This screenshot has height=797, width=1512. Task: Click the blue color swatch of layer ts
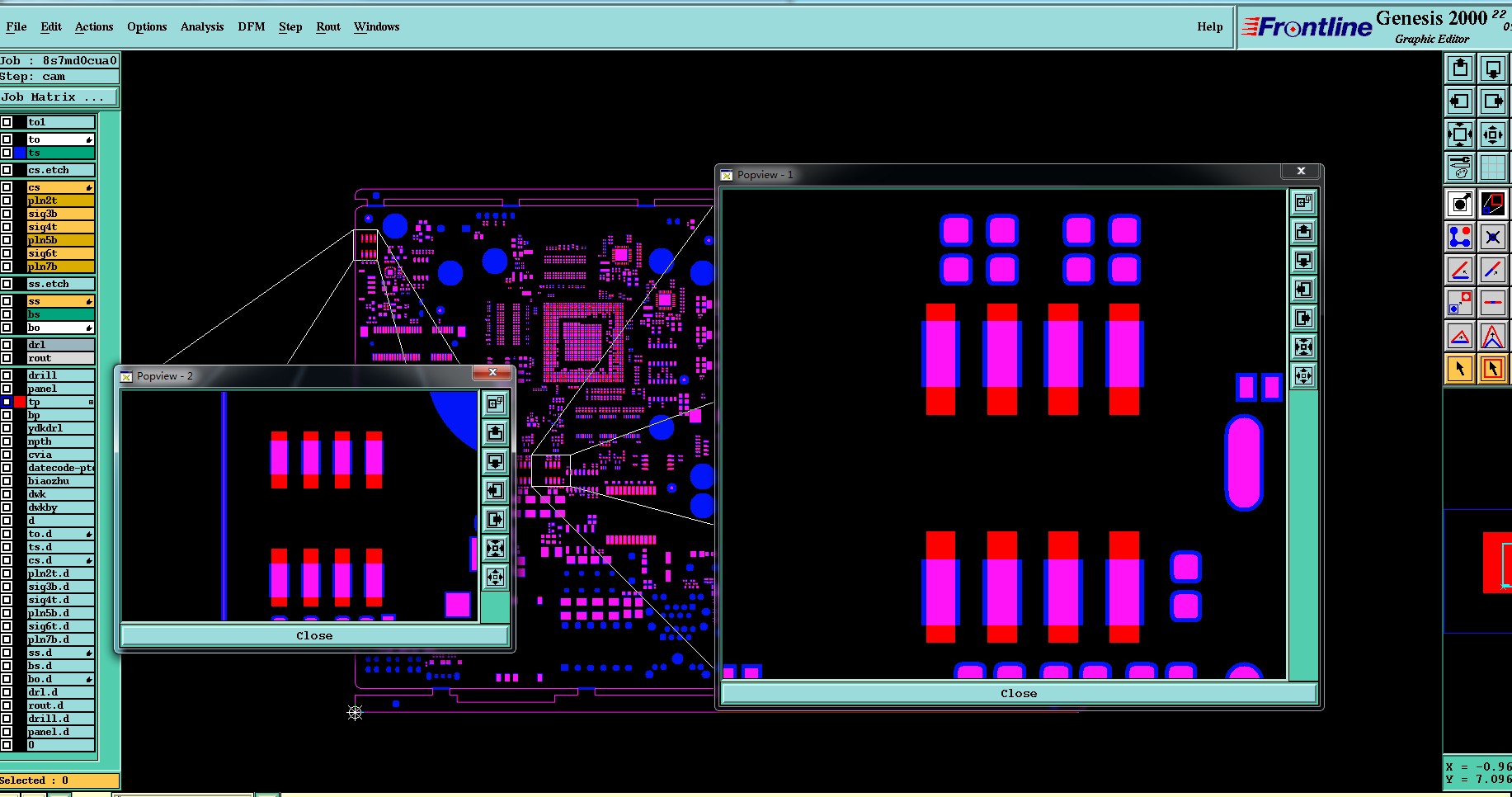[x=20, y=153]
